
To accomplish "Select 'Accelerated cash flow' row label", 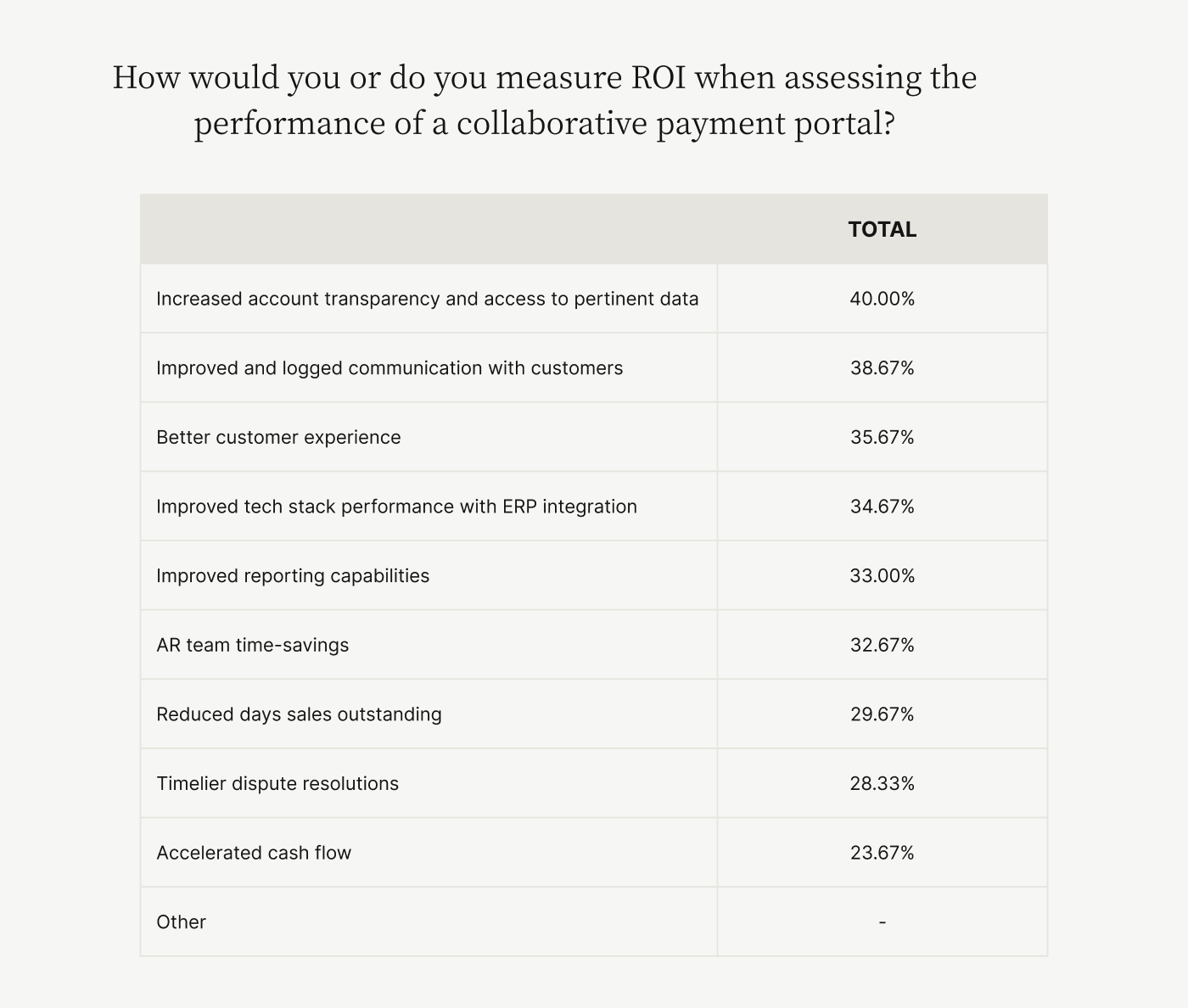I will 254,853.
